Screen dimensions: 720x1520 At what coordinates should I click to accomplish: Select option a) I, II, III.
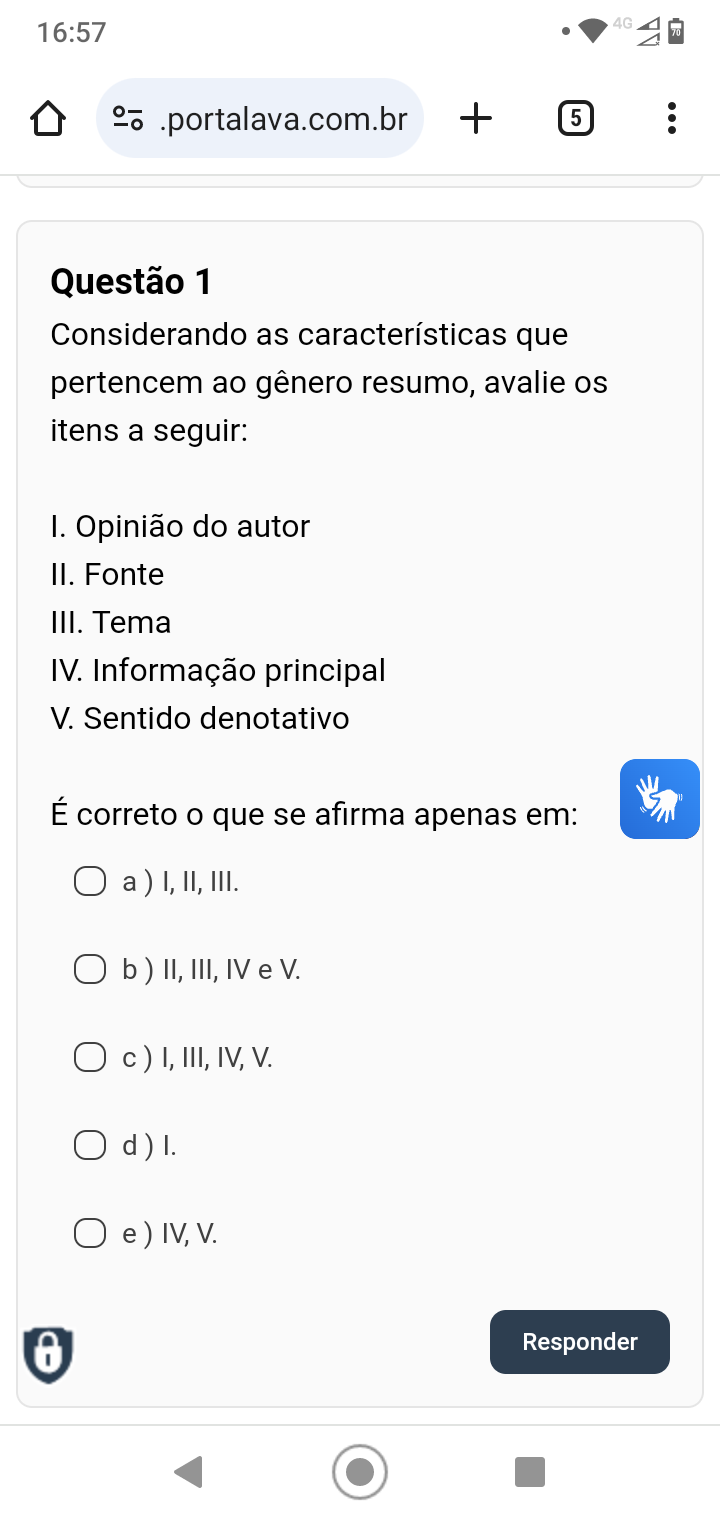coord(90,882)
